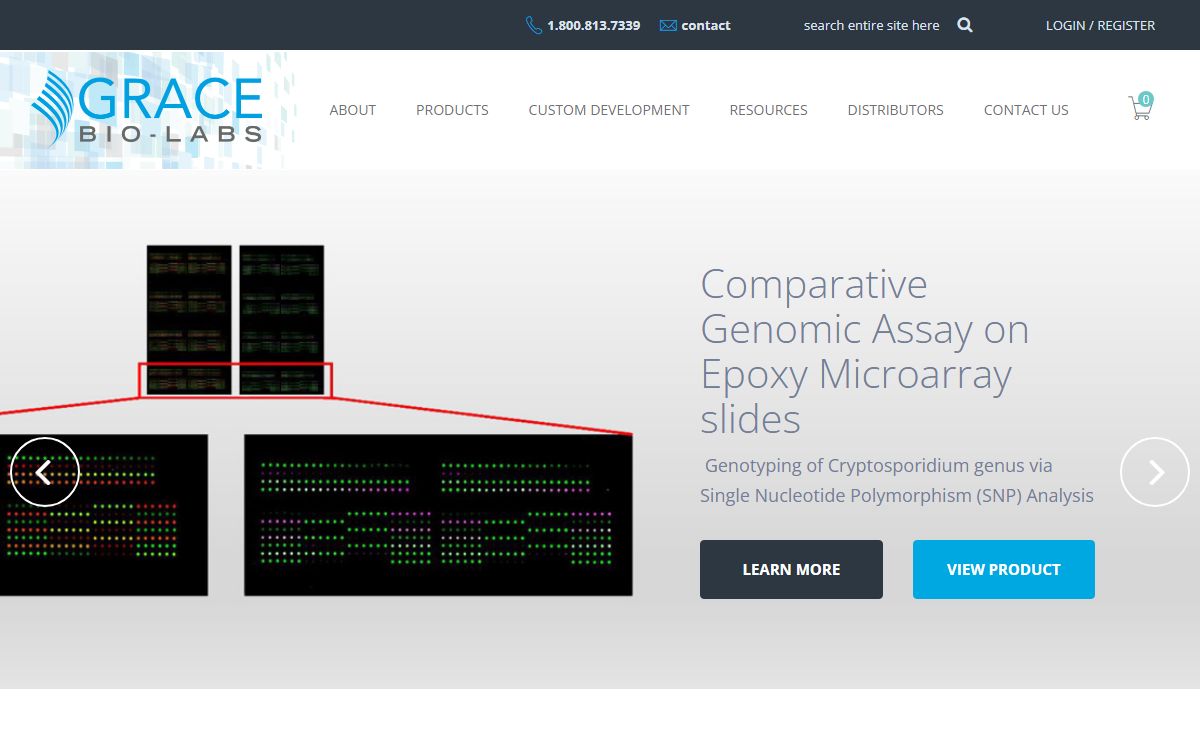This screenshot has height=740, width=1200.
Task: Click the Login / Register link
Action: (1100, 25)
